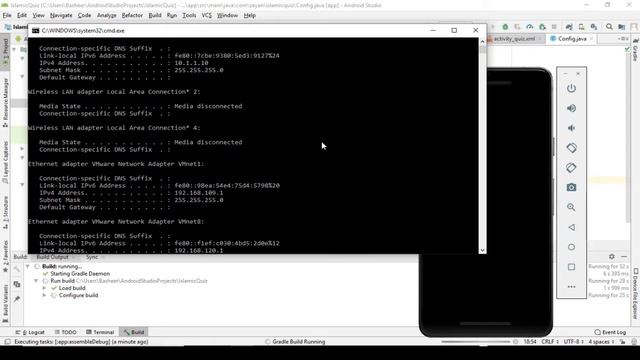The height and width of the screenshot is (360, 640).
Task: Tap the emulator back triangle button
Action: click(571, 227)
